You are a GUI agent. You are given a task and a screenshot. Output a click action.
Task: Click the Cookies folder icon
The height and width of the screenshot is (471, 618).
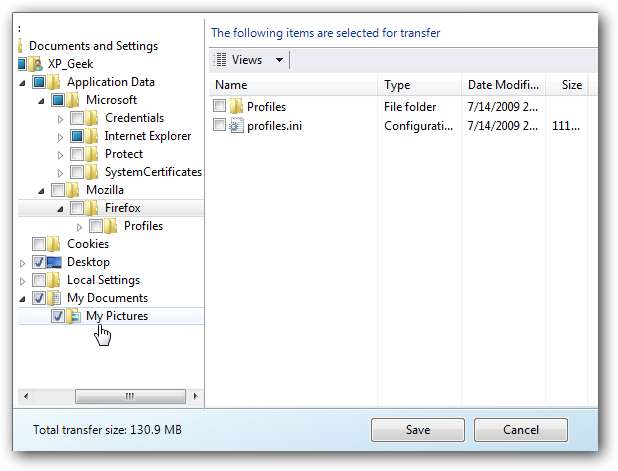tap(54, 244)
